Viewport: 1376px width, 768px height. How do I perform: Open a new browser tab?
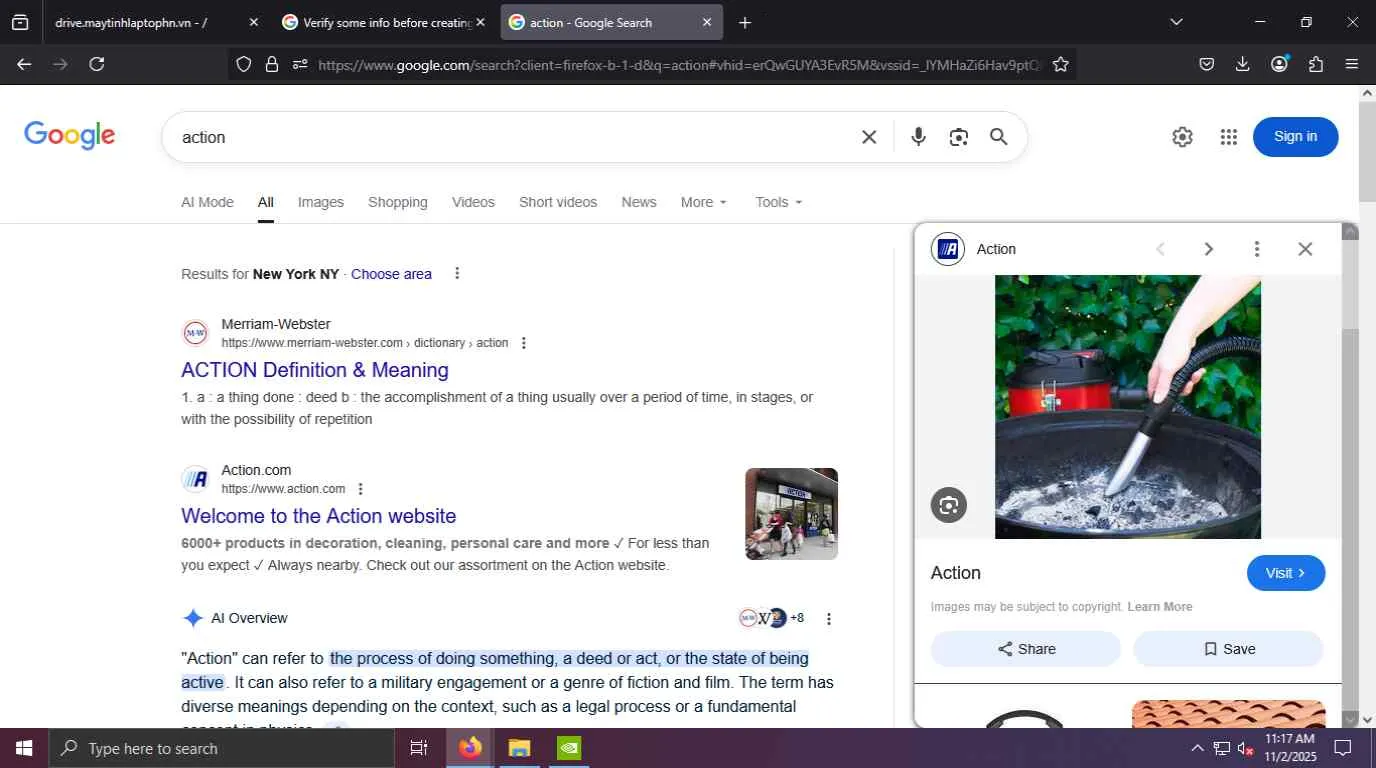coord(745,22)
